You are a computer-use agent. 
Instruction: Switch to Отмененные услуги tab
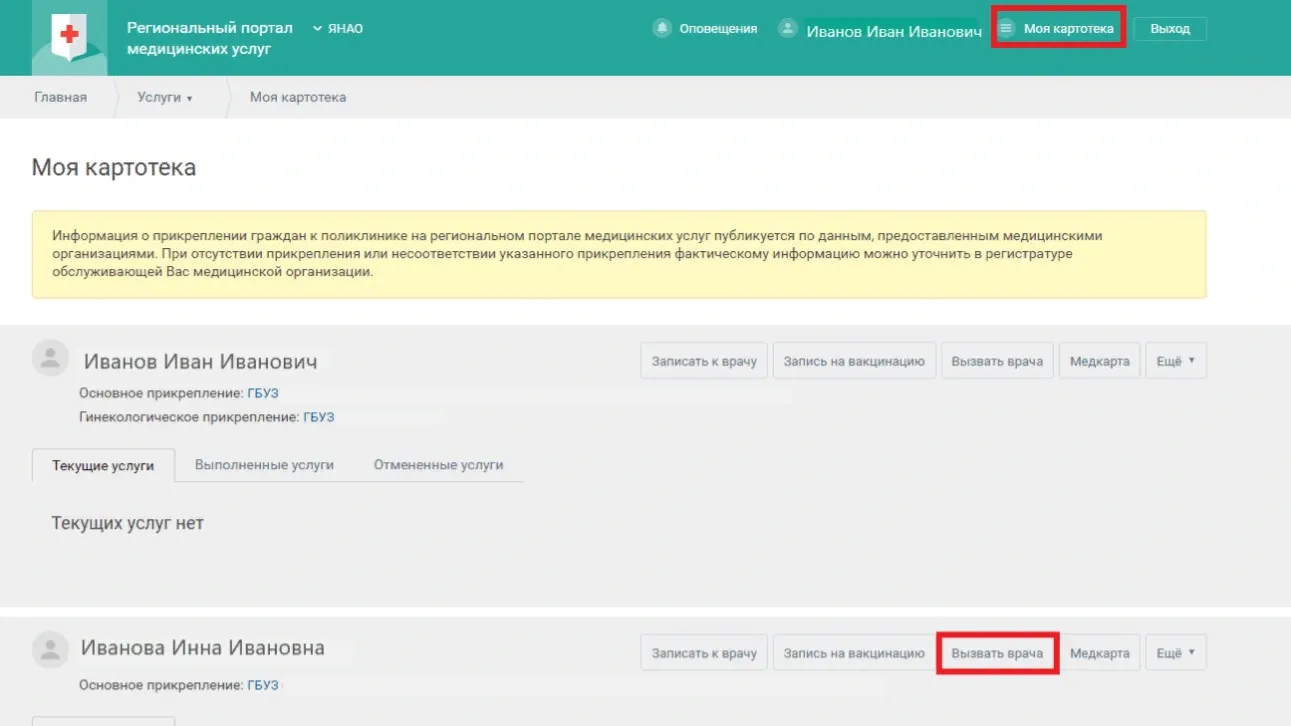tap(438, 465)
